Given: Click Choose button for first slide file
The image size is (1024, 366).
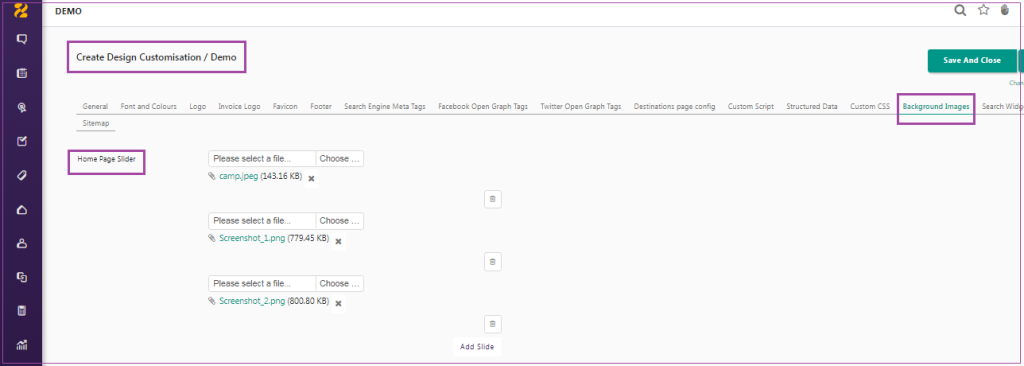Looking at the screenshot, I should 340,159.
